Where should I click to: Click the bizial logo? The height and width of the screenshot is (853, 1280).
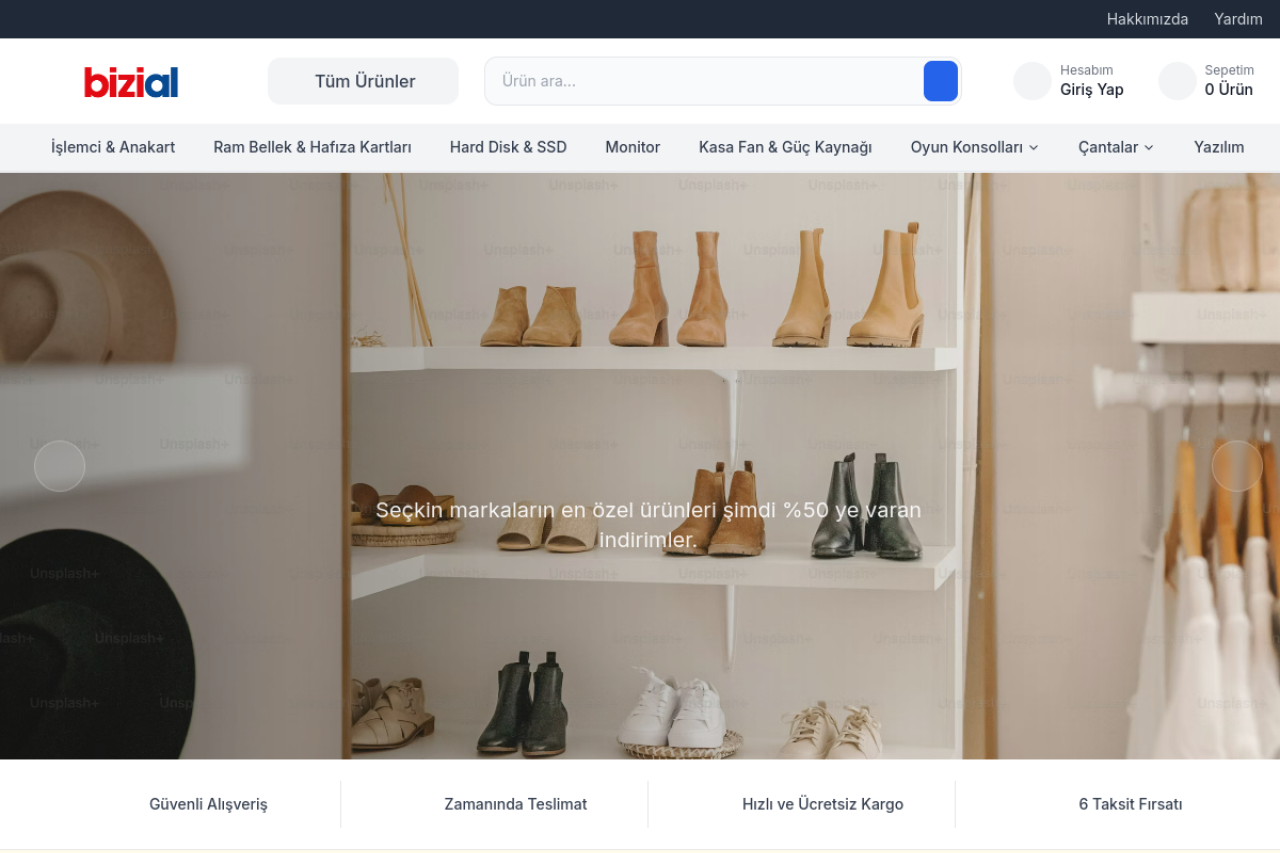point(131,82)
